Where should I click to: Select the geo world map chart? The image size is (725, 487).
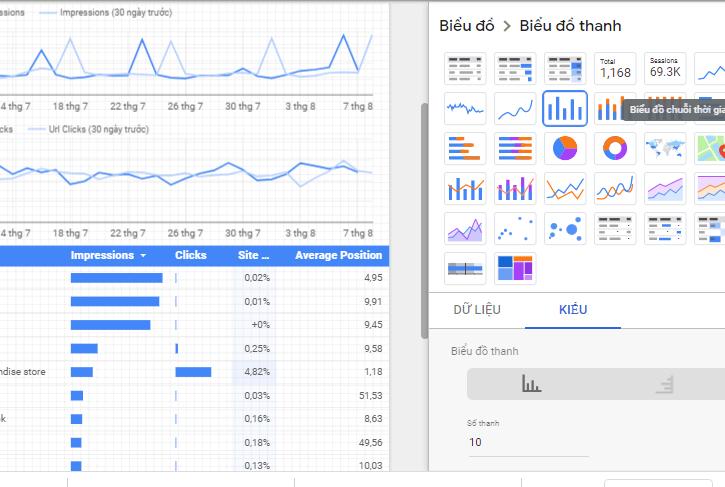point(665,148)
